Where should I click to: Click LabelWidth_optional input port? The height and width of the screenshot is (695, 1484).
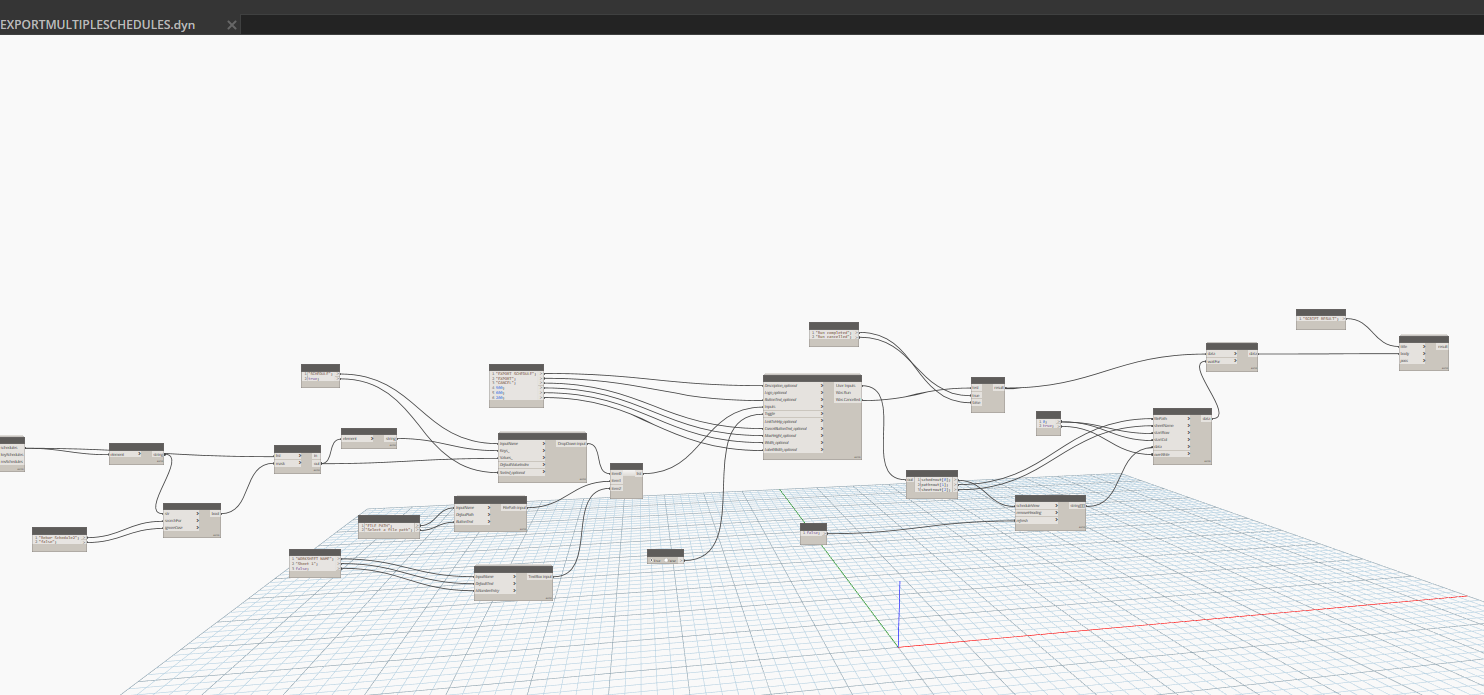(x=794, y=449)
